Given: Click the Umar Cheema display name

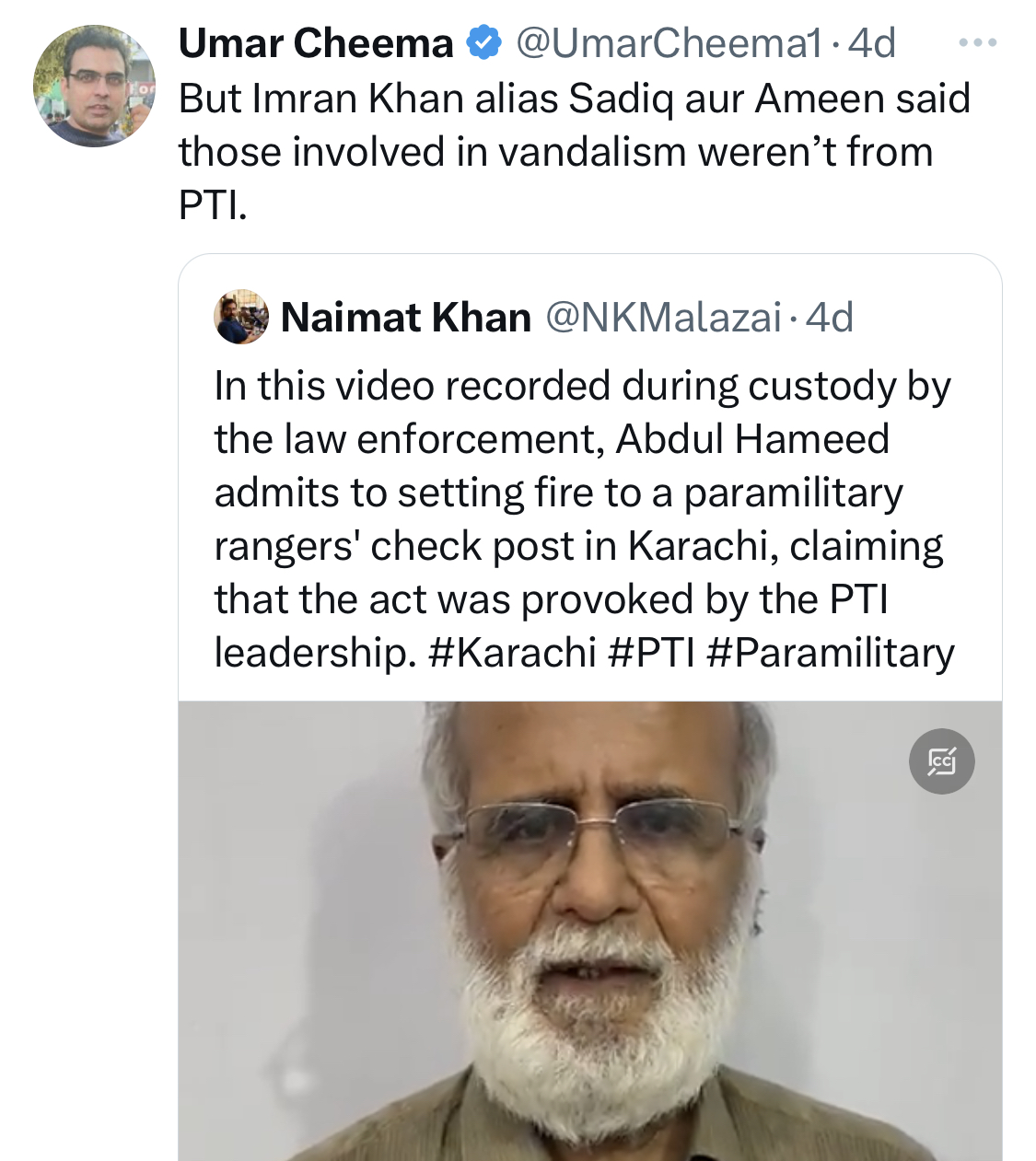Looking at the screenshot, I should pyautogui.click(x=316, y=43).
